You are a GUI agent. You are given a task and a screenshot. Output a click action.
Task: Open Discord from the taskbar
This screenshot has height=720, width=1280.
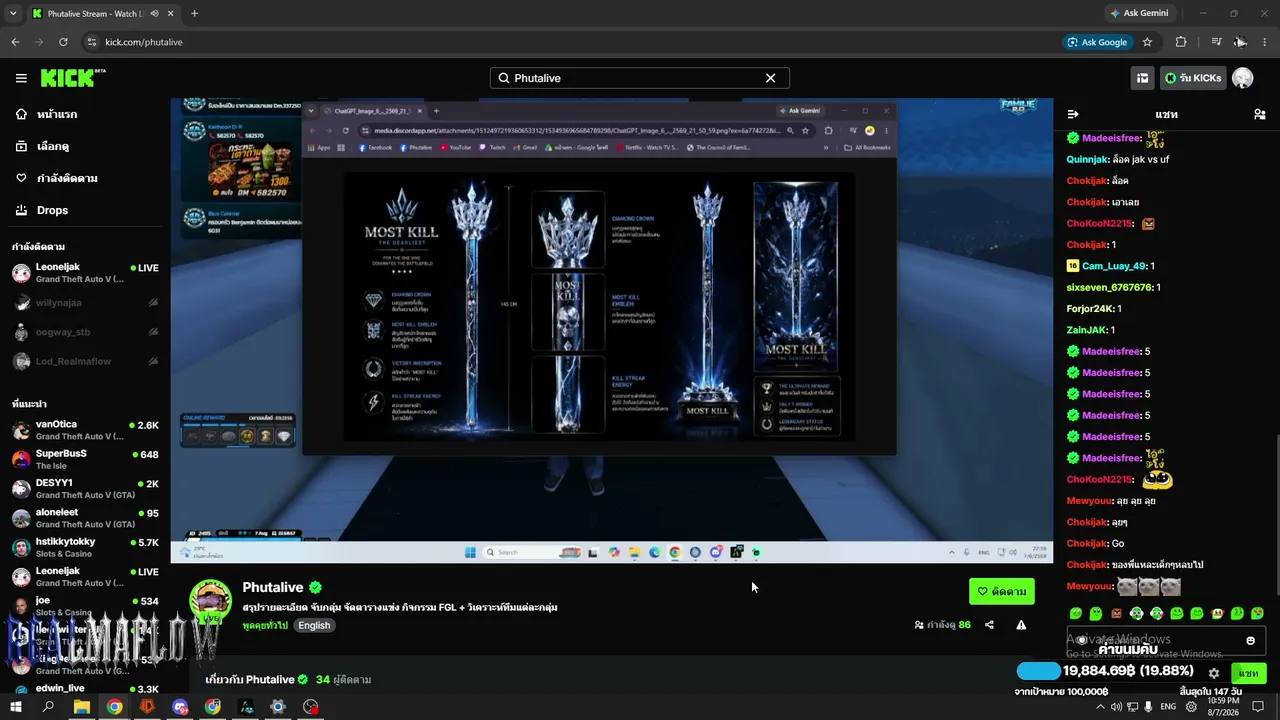pos(180,706)
